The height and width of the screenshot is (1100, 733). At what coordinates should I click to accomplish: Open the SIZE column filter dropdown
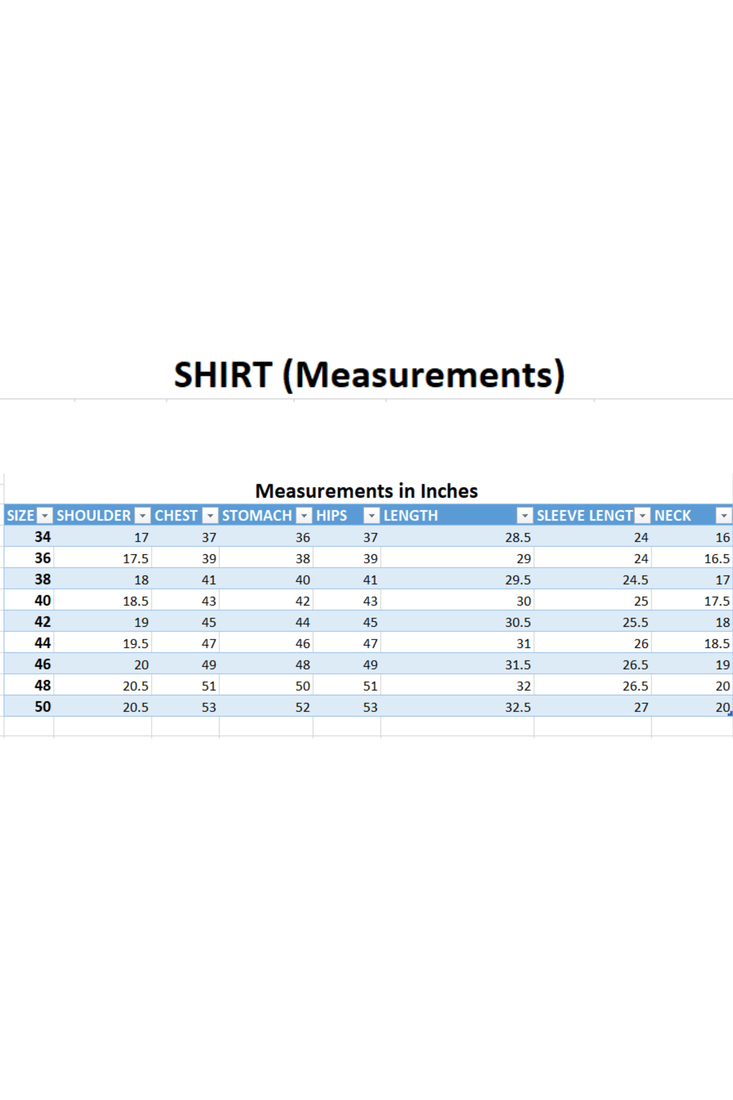tap(44, 516)
